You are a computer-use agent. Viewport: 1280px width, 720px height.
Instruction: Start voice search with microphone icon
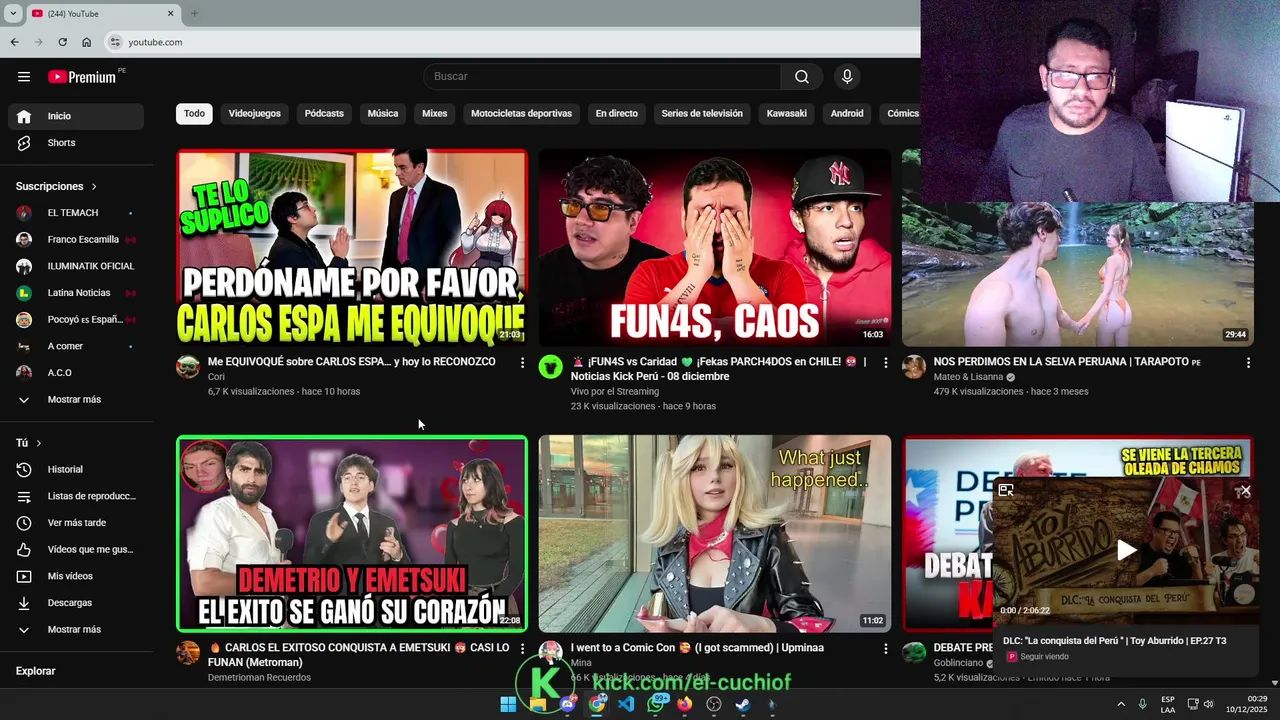pyautogui.click(x=847, y=77)
